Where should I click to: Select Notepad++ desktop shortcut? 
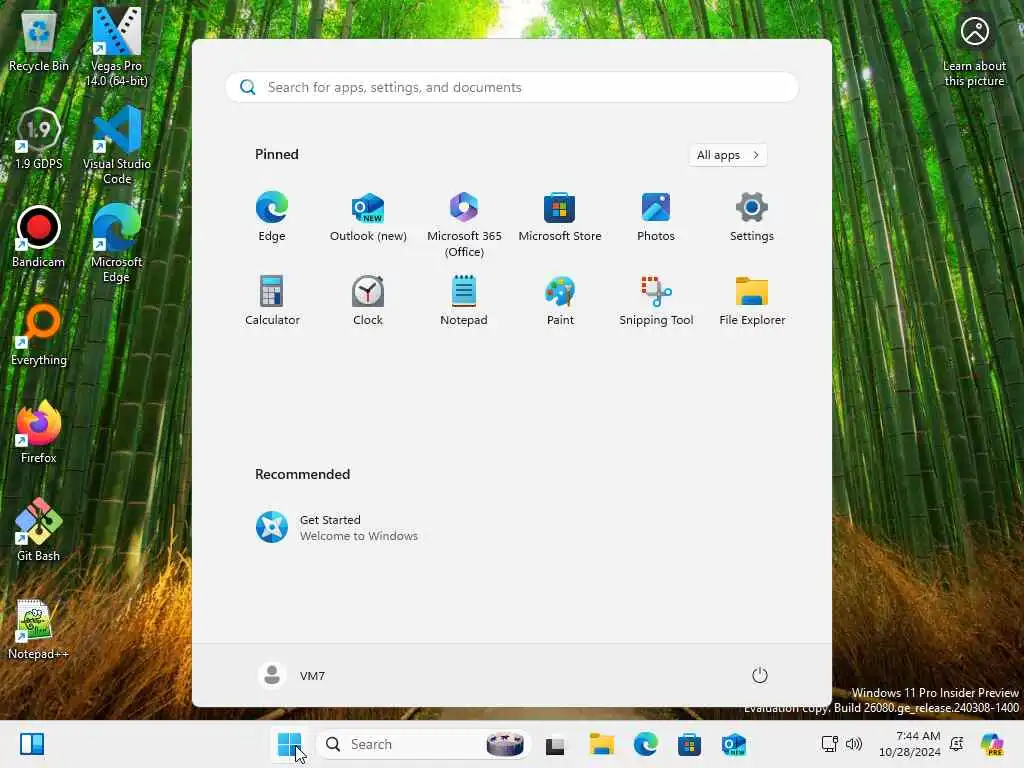pyautogui.click(x=39, y=629)
